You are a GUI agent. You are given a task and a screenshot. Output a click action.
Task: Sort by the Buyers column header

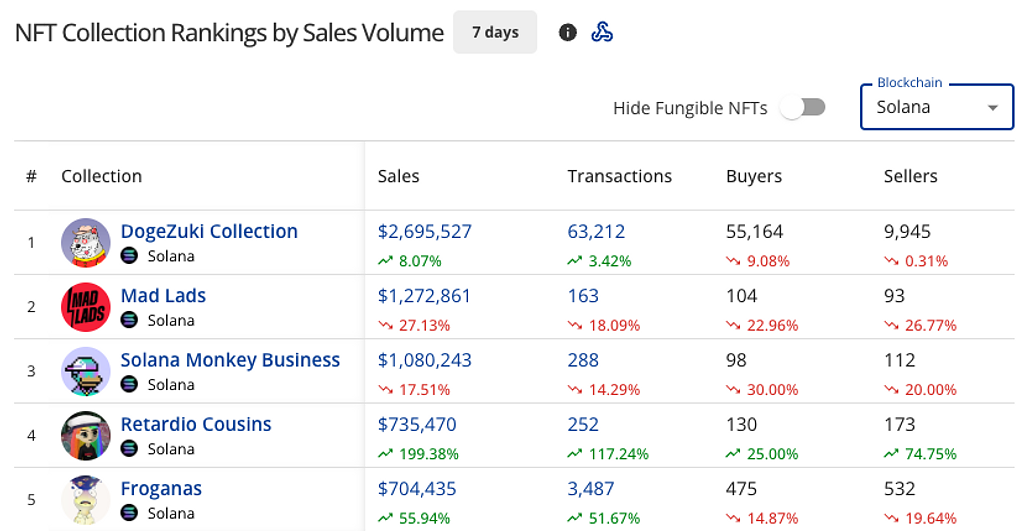(x=754, y=176)
